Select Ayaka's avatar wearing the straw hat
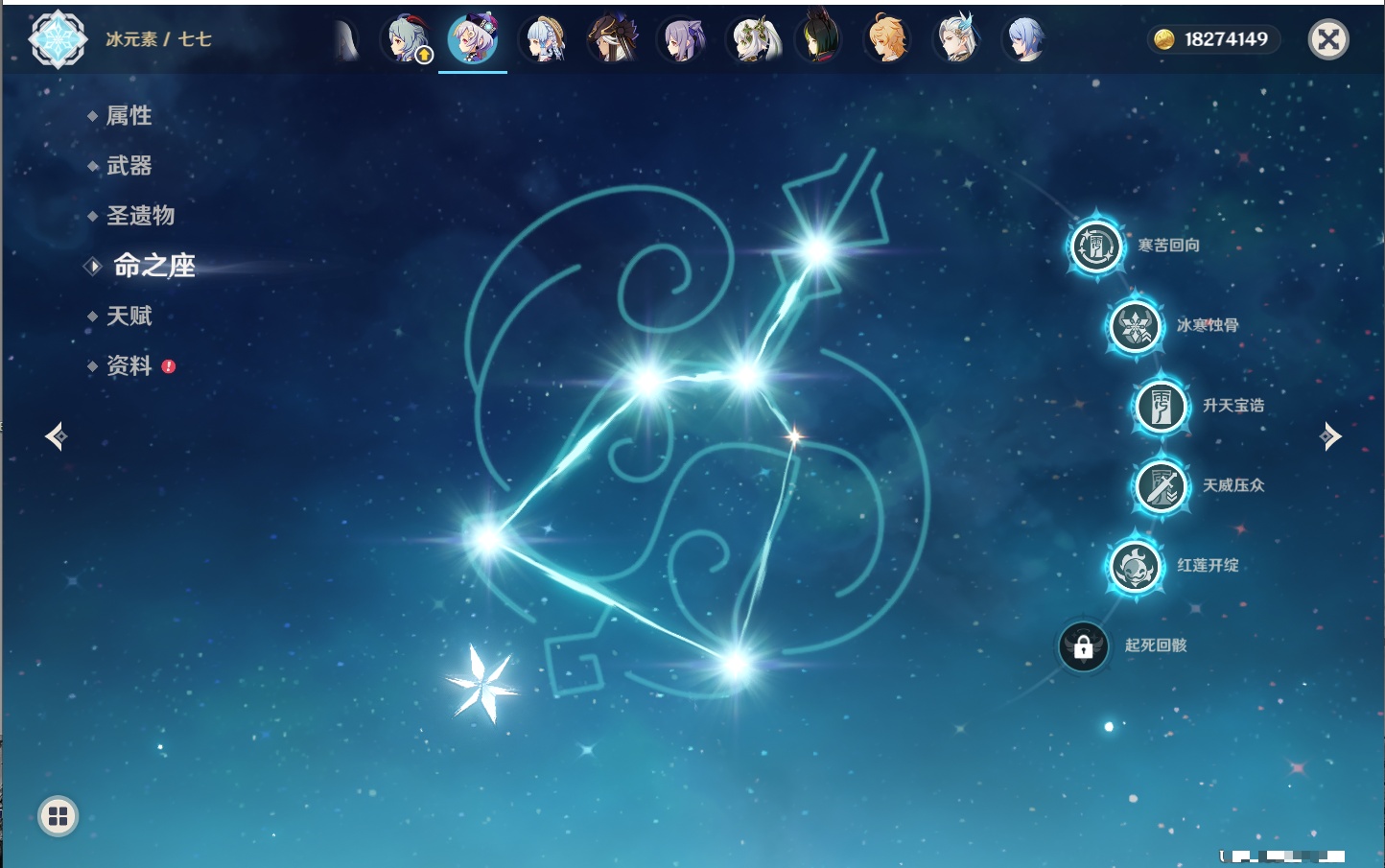Image resolution: width=1385 pixels, height=868 pixels. pyautogui.click(x=544, y=39)
